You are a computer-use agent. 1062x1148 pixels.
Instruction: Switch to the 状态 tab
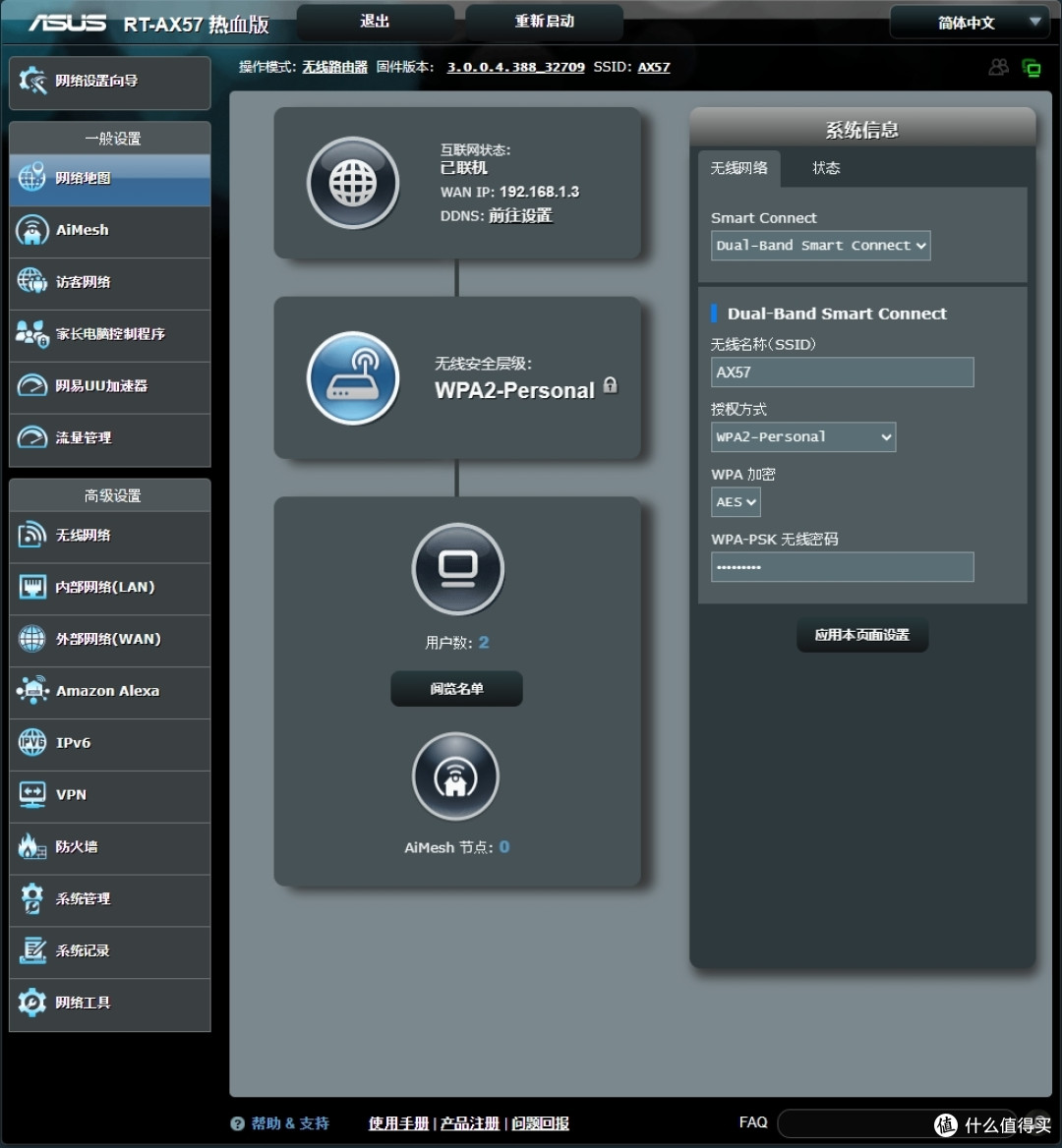point(826,168)
